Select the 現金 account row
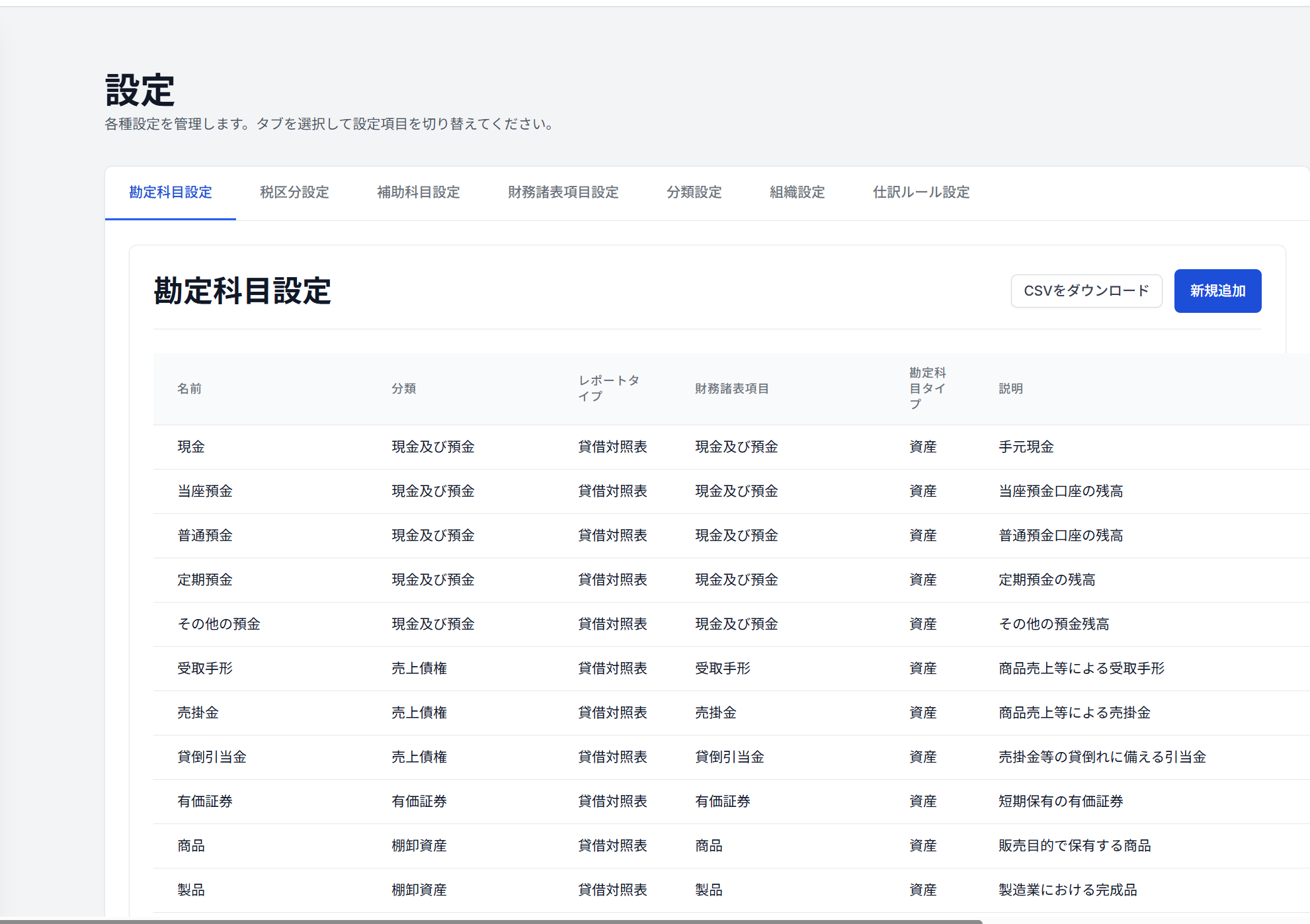This screenshot has height=924, width=1310. pyautogui.click(x=191, y=447)
